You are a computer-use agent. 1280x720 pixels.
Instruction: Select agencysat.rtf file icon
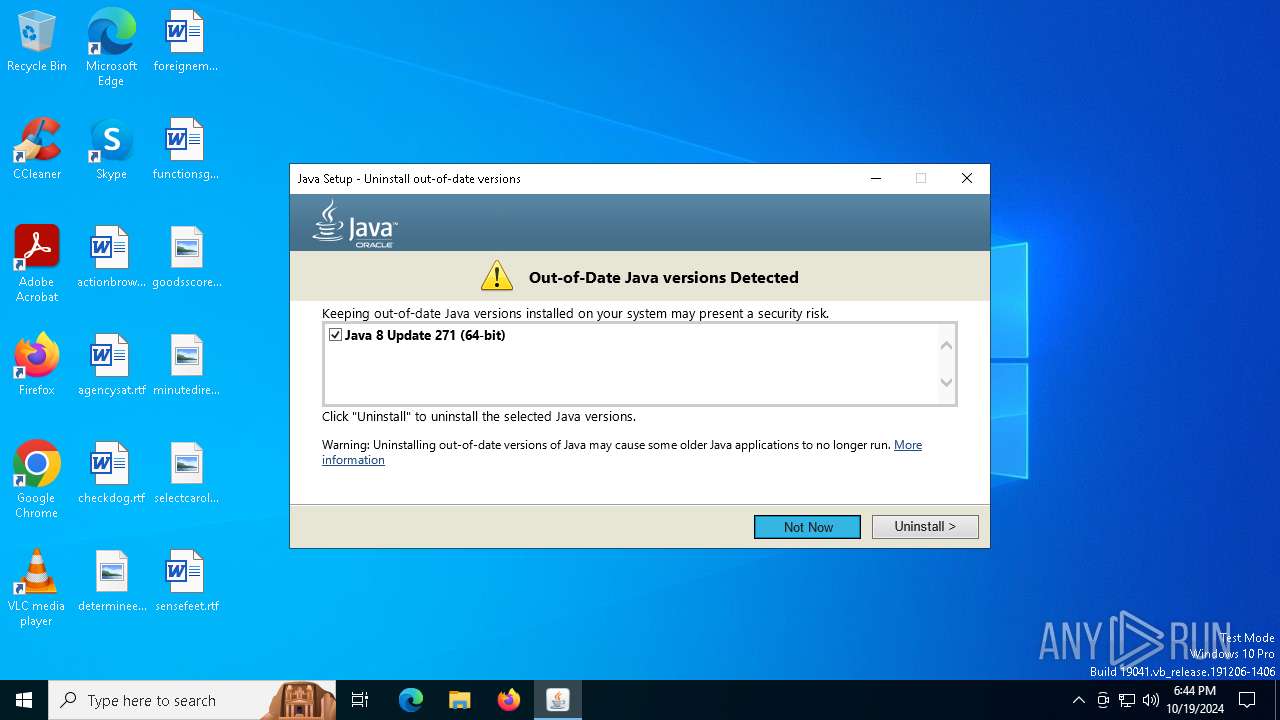(111, 366)
